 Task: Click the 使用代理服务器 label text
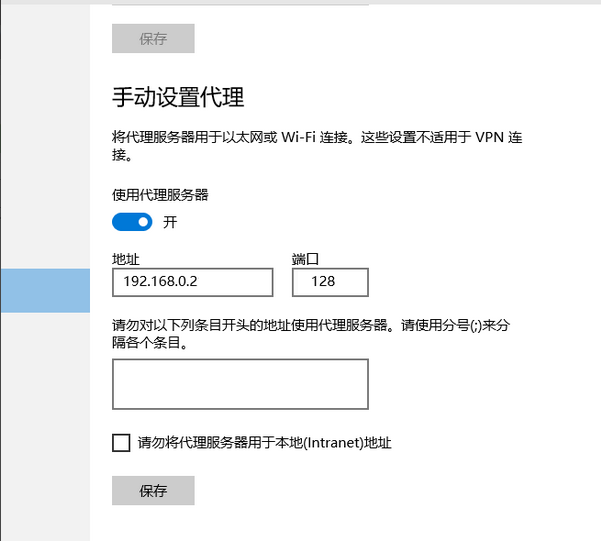tap(160, 195)
